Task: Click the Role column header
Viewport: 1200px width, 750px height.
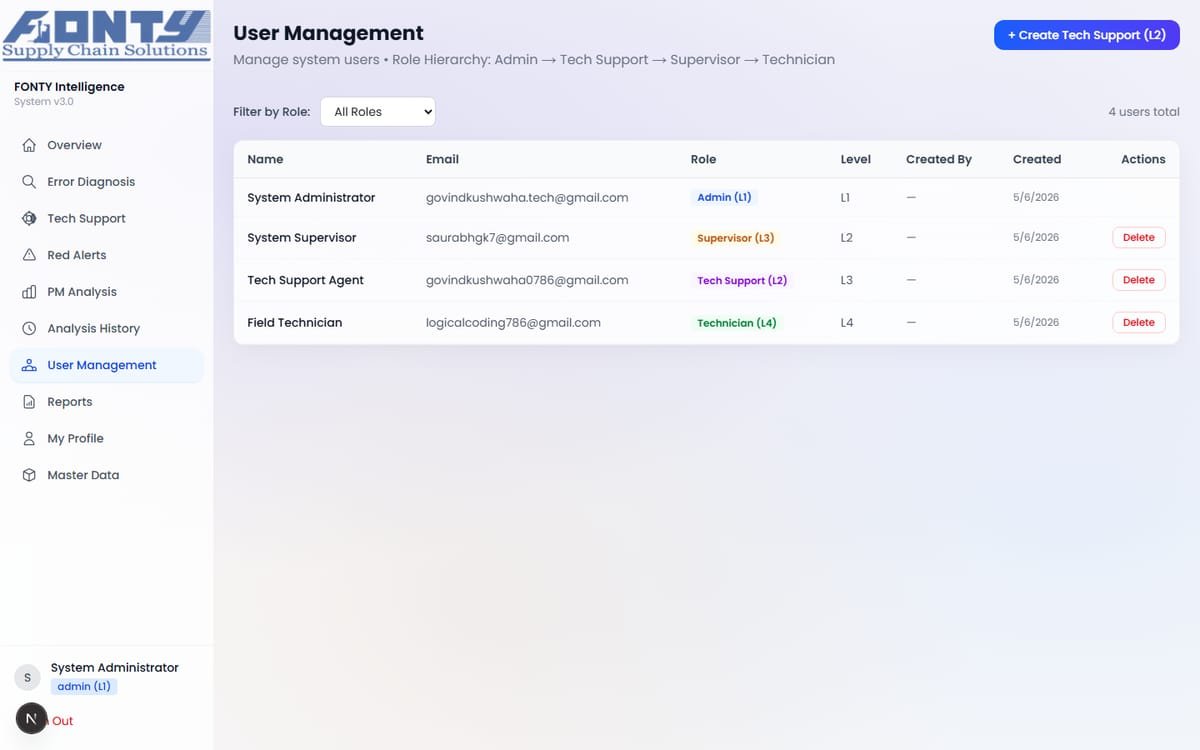Action: click(x=703, y=159)
